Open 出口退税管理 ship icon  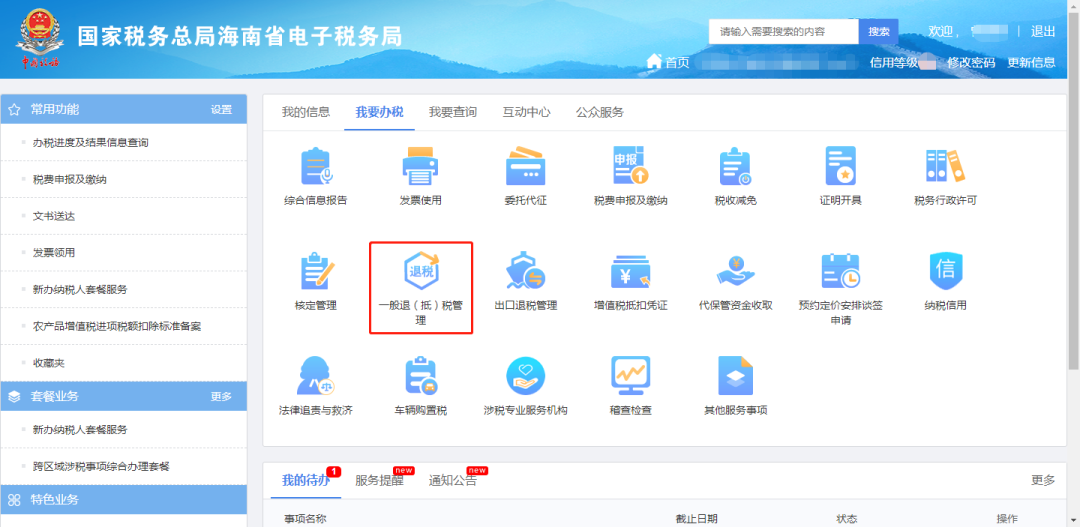click(x=526, y=271)
